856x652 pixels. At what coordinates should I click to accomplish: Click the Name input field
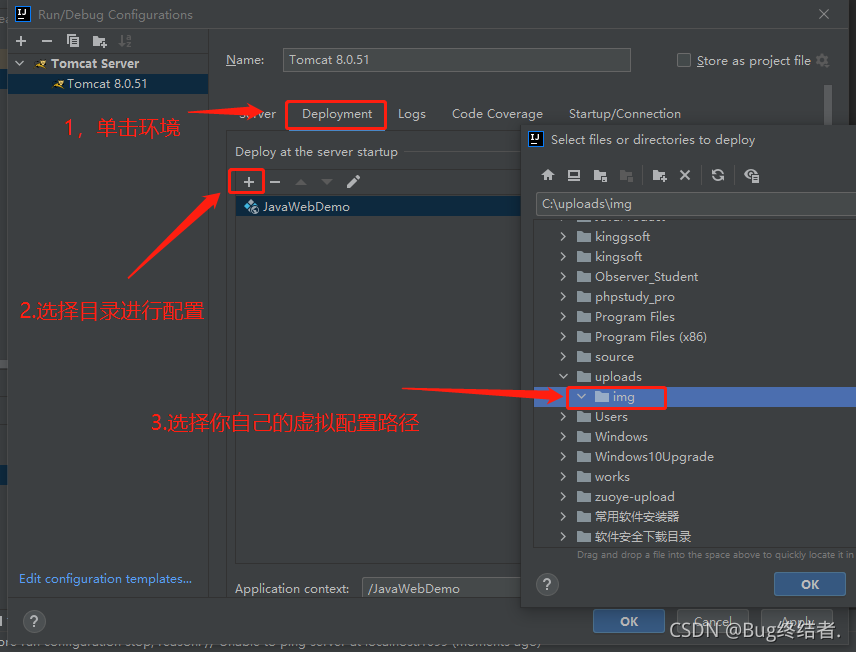pos(456,60)
